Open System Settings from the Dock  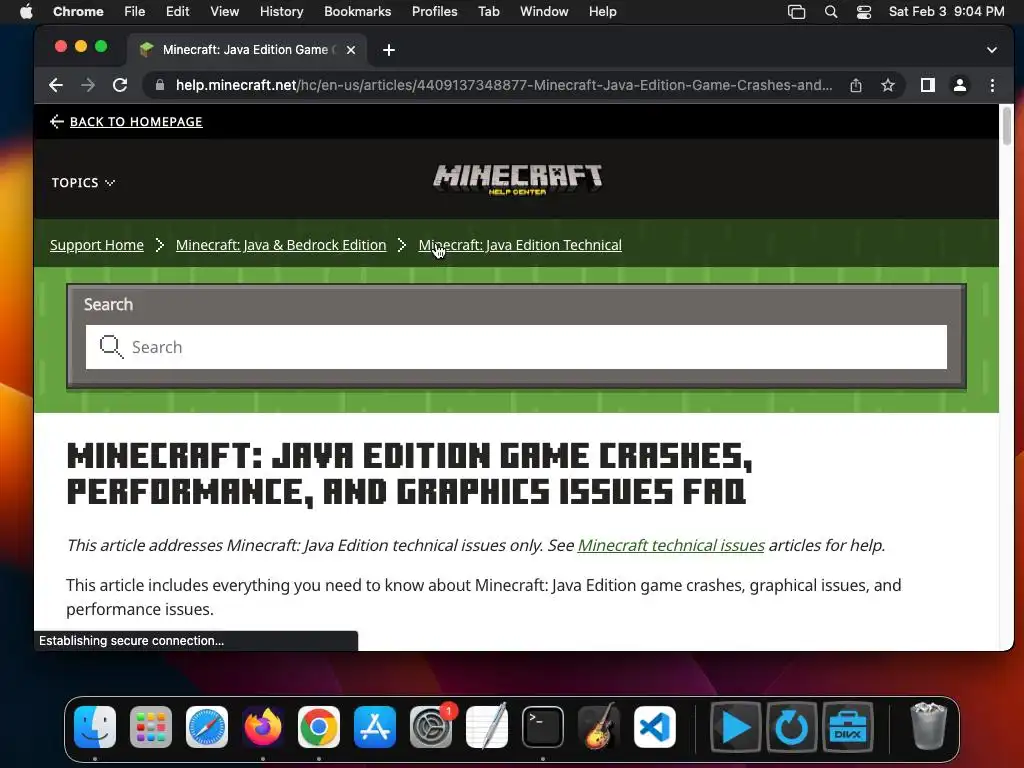tap(431, 727)
